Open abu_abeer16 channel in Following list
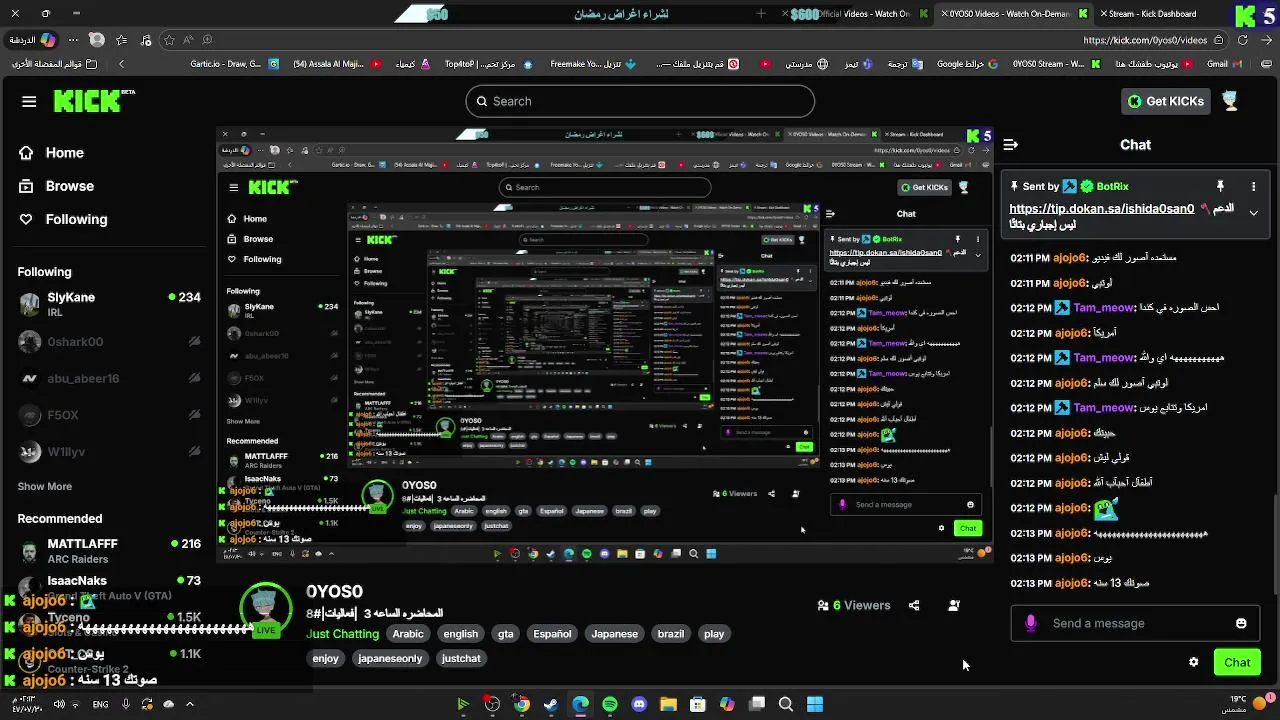The width and height of the screenshot is (1280, 720). [x=108, y=379]
